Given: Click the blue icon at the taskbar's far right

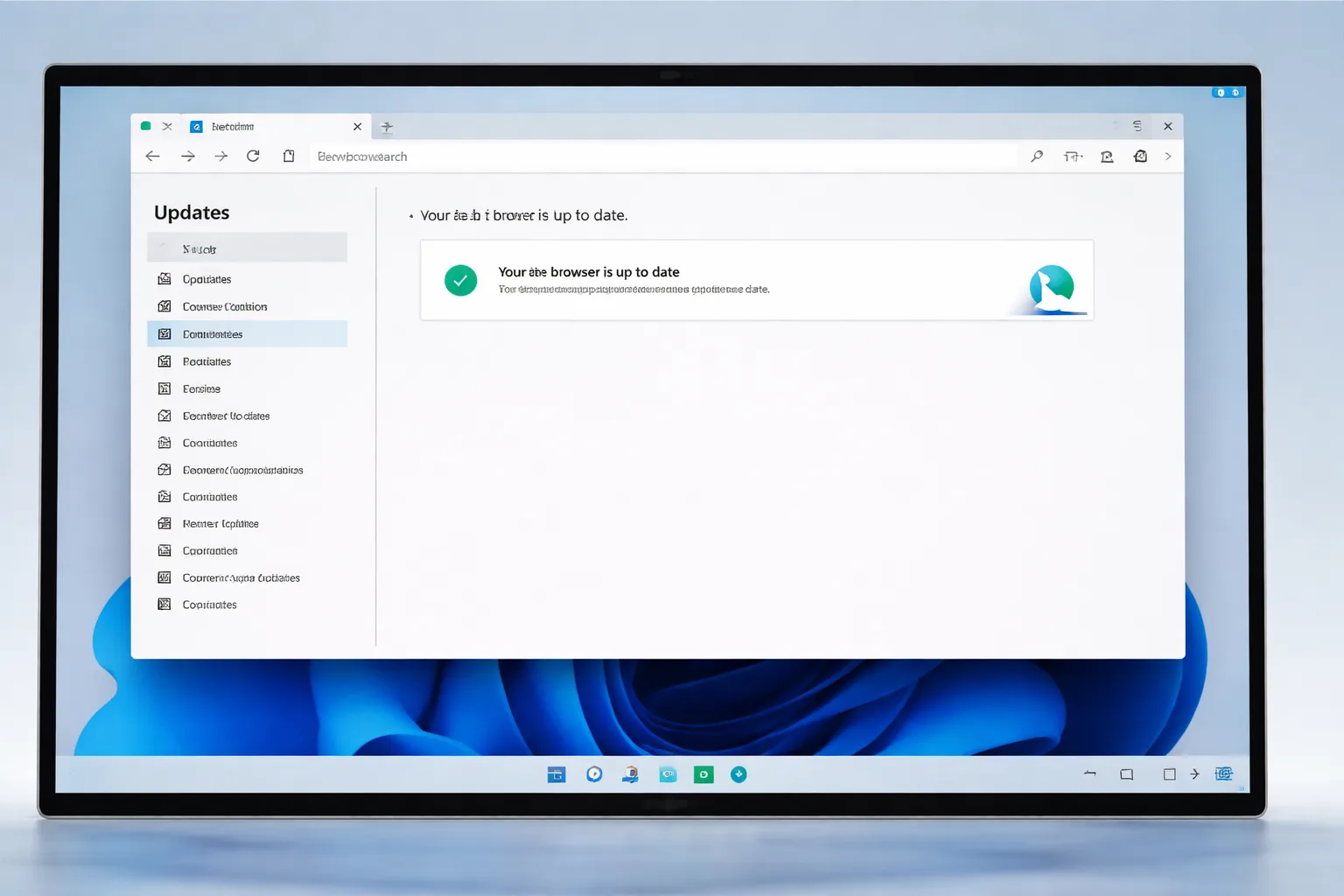Looking at the screenshot, I should 1224,773.
